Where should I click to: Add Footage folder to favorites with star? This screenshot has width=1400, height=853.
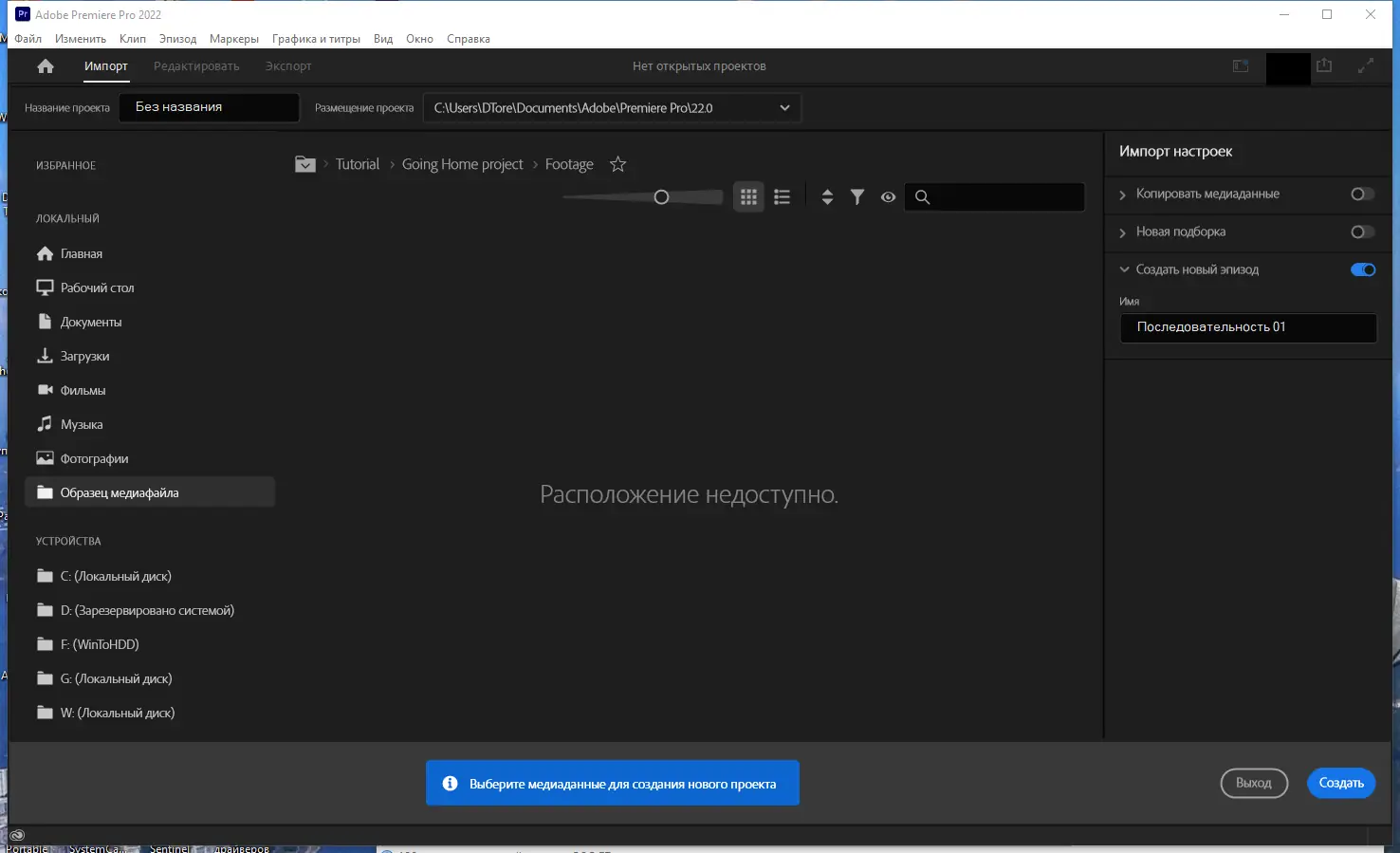click(x=617, y=164)
